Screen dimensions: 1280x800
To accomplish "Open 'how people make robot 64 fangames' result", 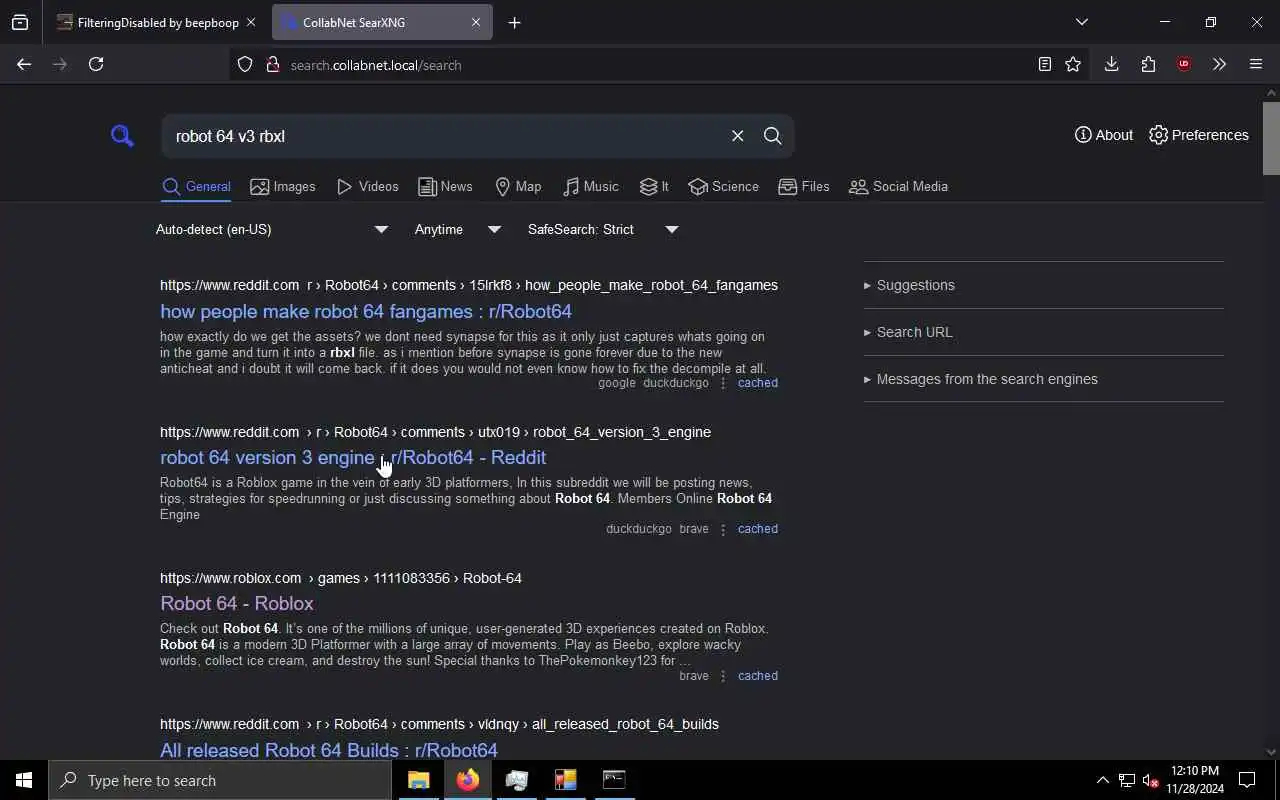I will point(366,311).
